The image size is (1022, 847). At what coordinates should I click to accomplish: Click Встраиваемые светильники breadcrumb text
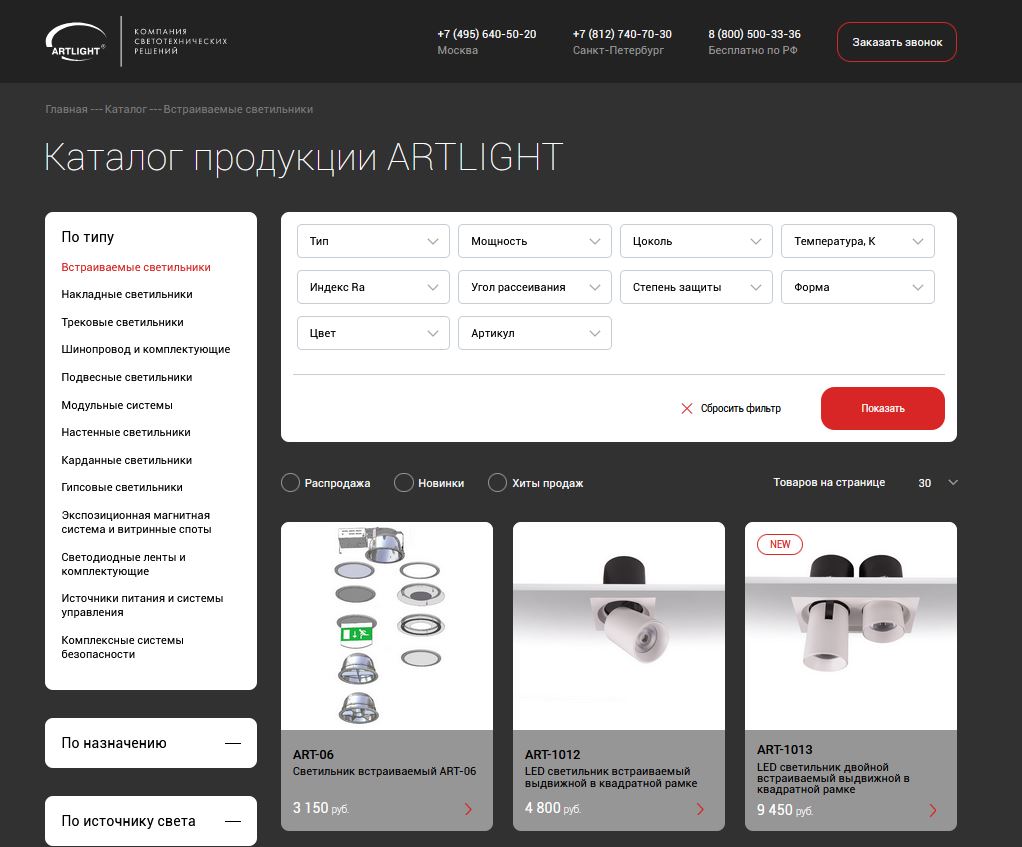(238, 109)
